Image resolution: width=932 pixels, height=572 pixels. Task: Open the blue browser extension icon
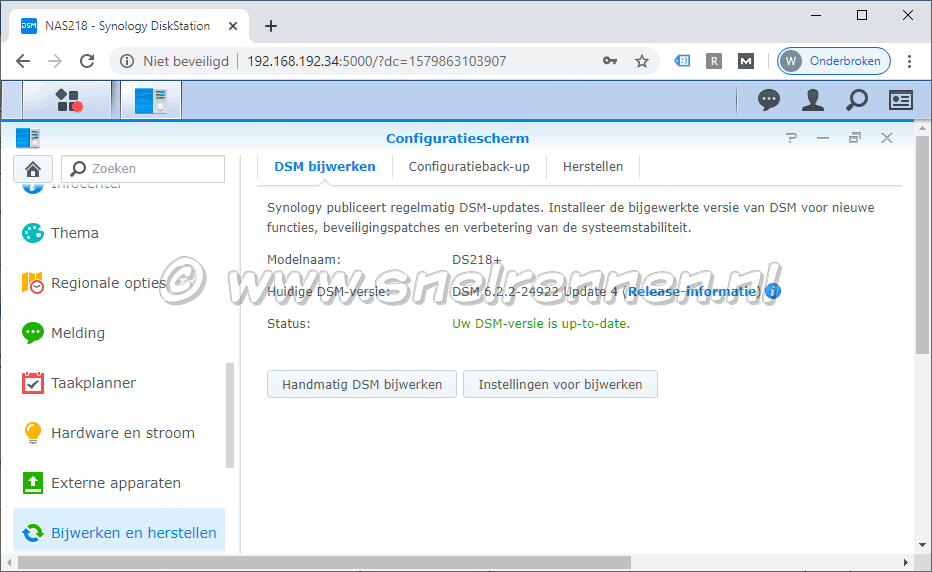tap(682, 61)
